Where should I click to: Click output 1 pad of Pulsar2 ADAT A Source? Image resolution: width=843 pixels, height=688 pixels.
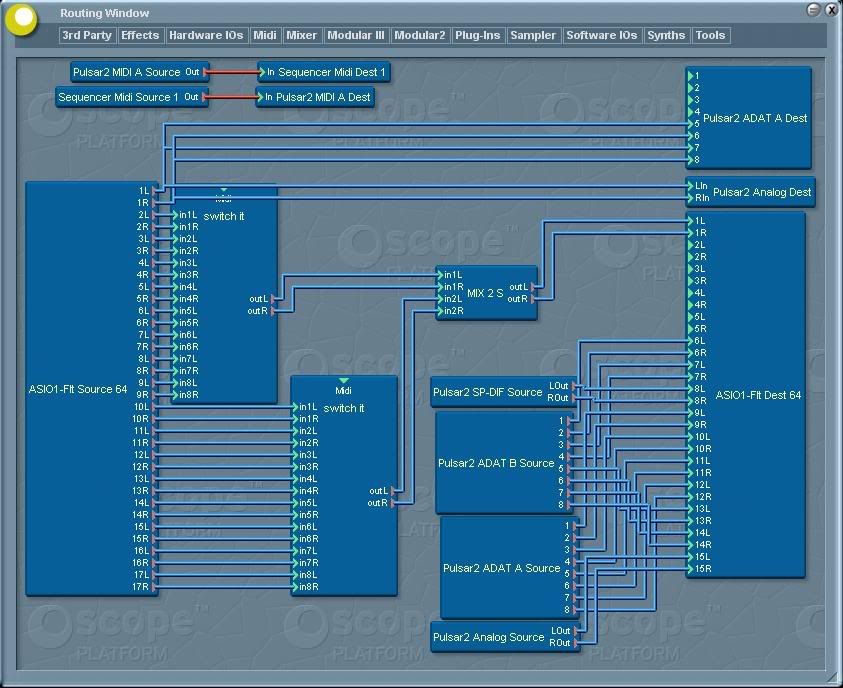(x=575, y=526)
